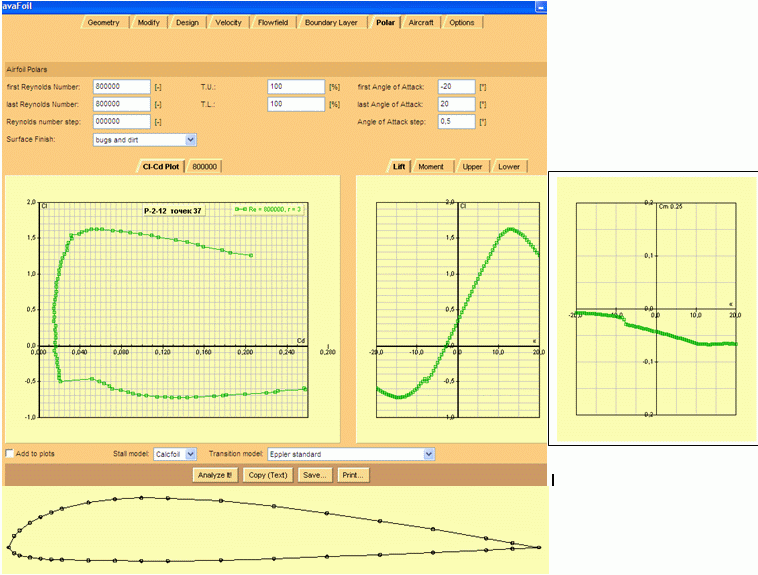Screen dimensions: 758x575
Task: Switch to Boundary Layer tab
Action: 331,22
